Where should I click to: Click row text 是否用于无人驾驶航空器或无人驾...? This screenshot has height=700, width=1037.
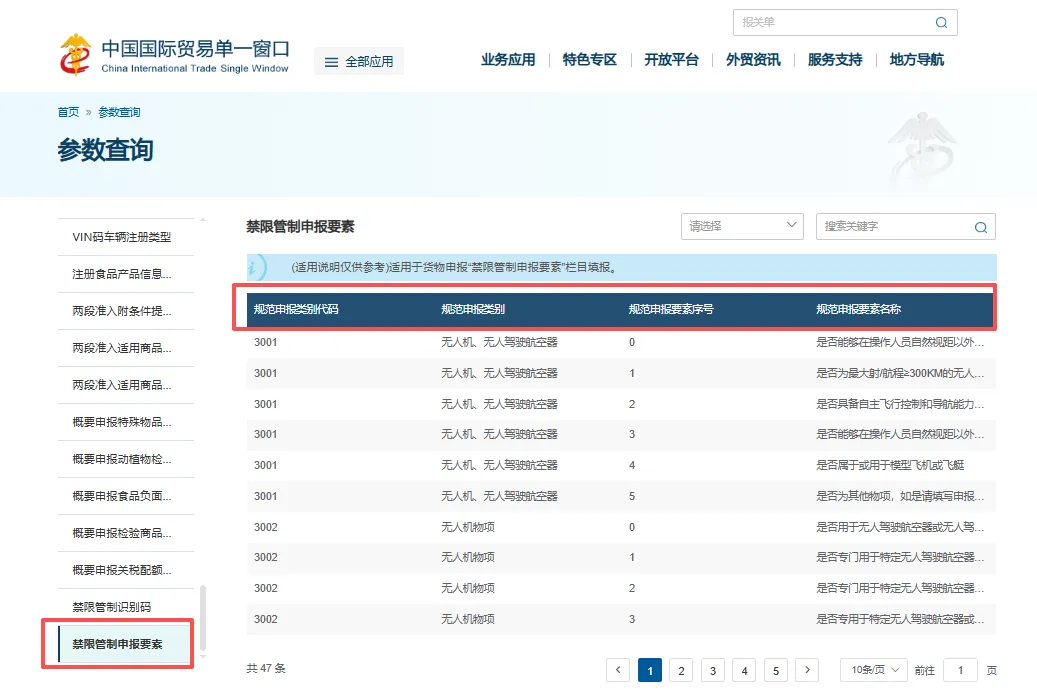tap(900, 527)
